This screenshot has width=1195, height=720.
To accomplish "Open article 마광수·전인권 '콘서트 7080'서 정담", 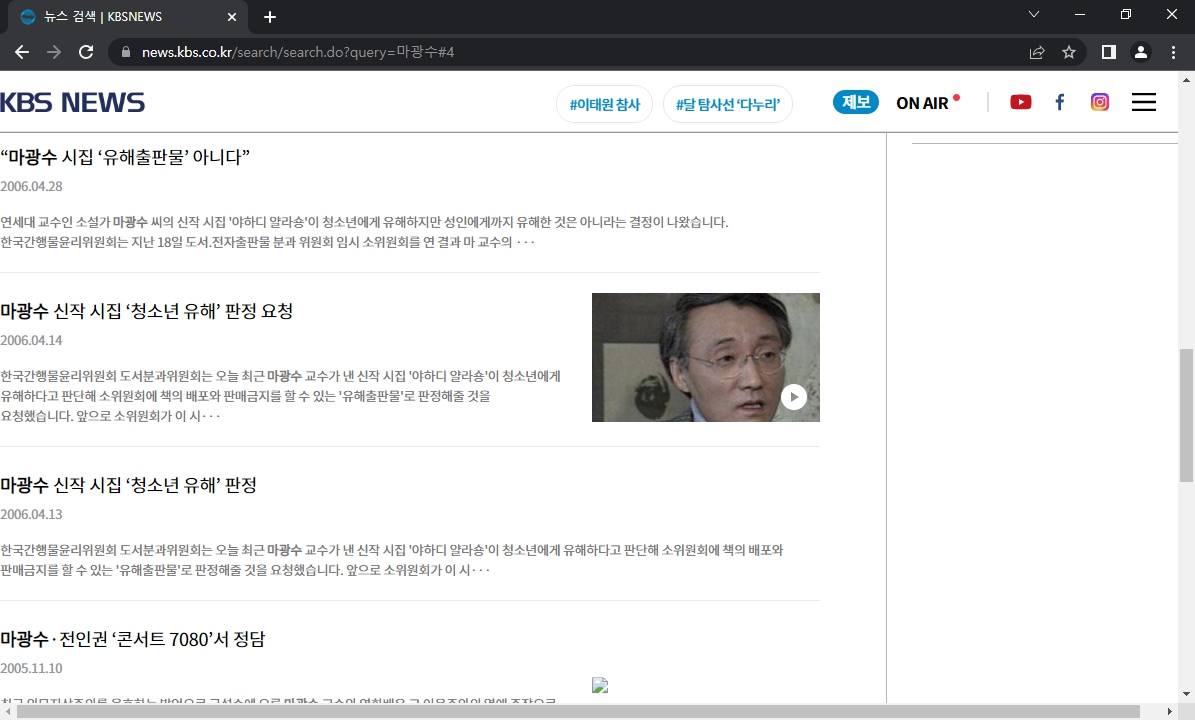I will (x=133, y=638).
